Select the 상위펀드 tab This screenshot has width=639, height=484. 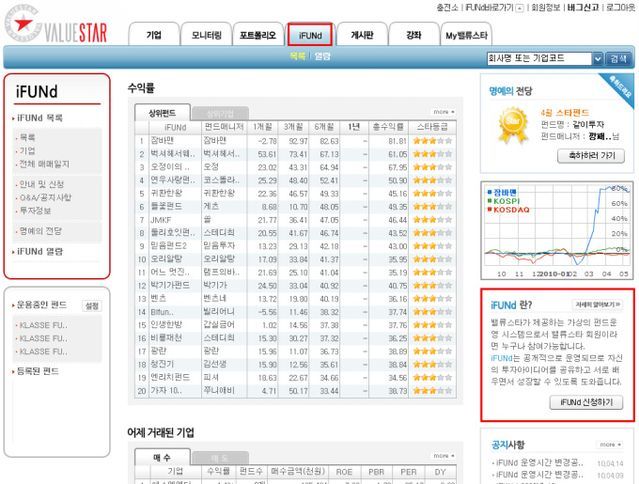(162, 112)
